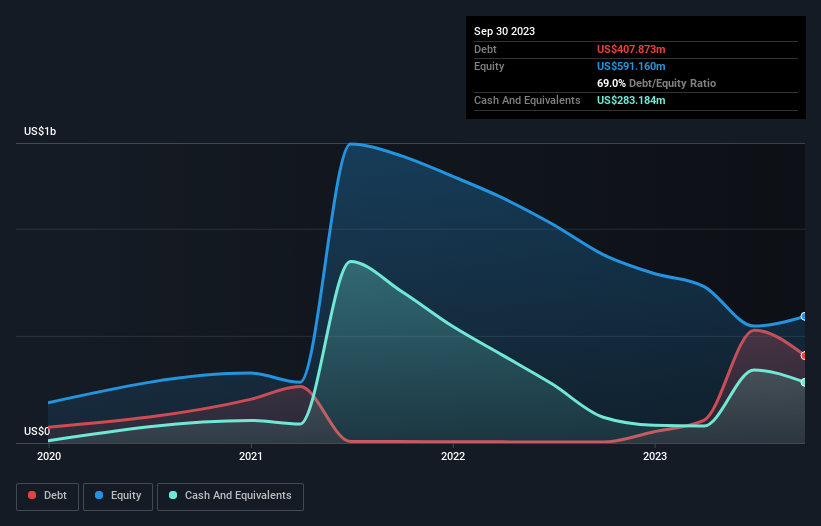Click the US$1b y-axis label
This screenshot has height=526, width=821.
40,131
